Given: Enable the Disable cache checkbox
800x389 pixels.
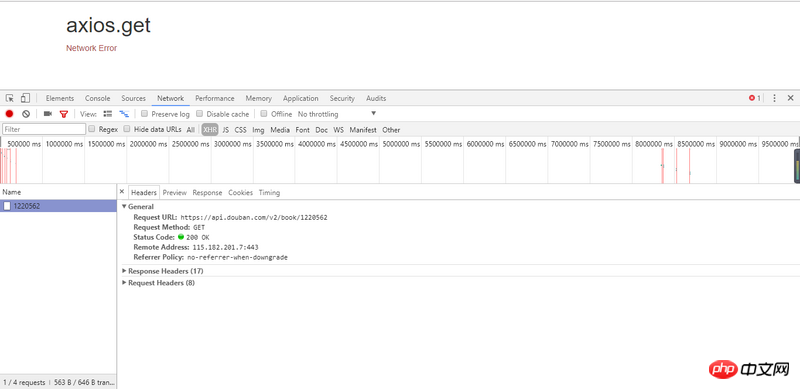Looking at the screenshot, I should [200, 114].
